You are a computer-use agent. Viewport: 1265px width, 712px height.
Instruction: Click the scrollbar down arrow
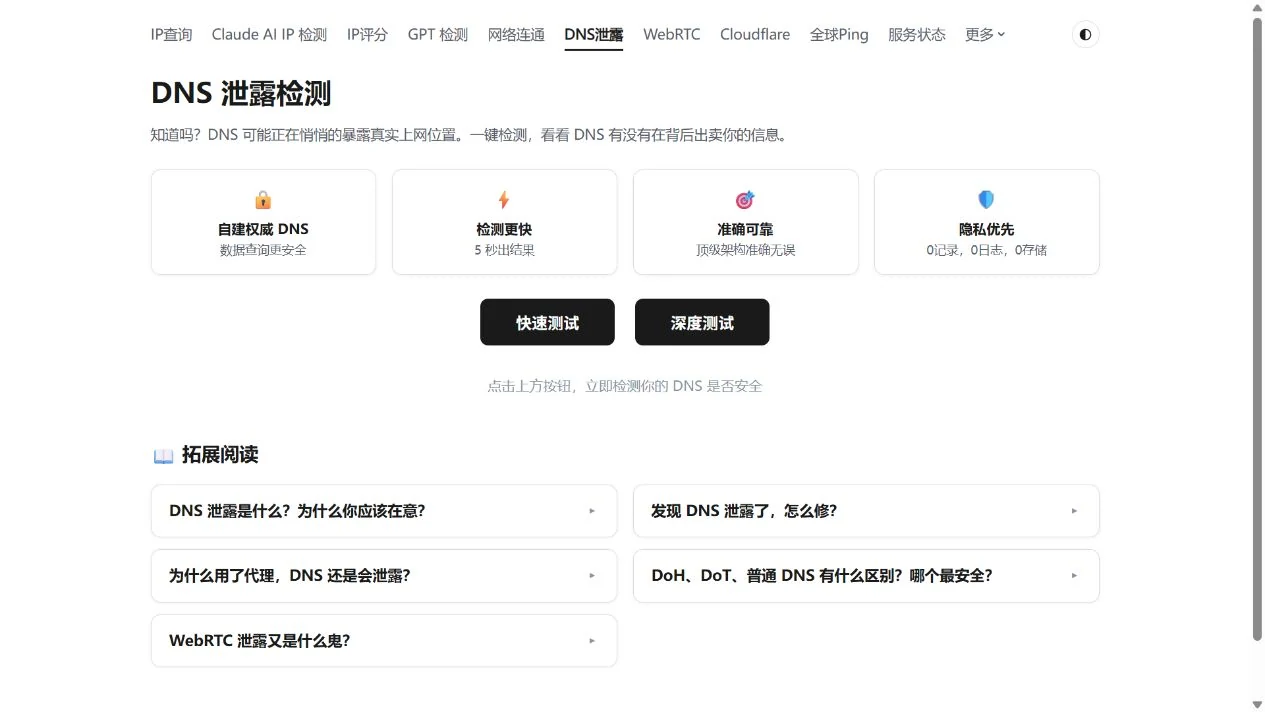point(1257,704)
